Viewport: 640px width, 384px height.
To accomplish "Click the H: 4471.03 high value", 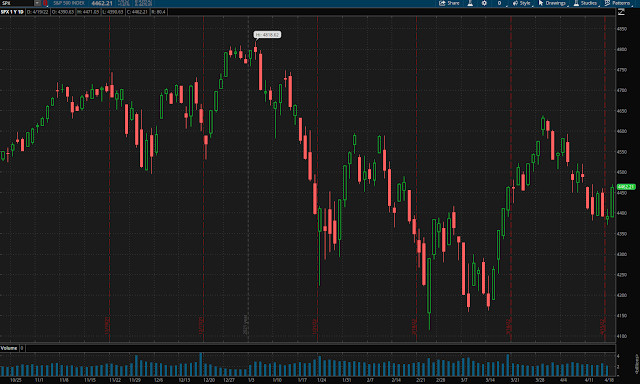I will point(89,12).
